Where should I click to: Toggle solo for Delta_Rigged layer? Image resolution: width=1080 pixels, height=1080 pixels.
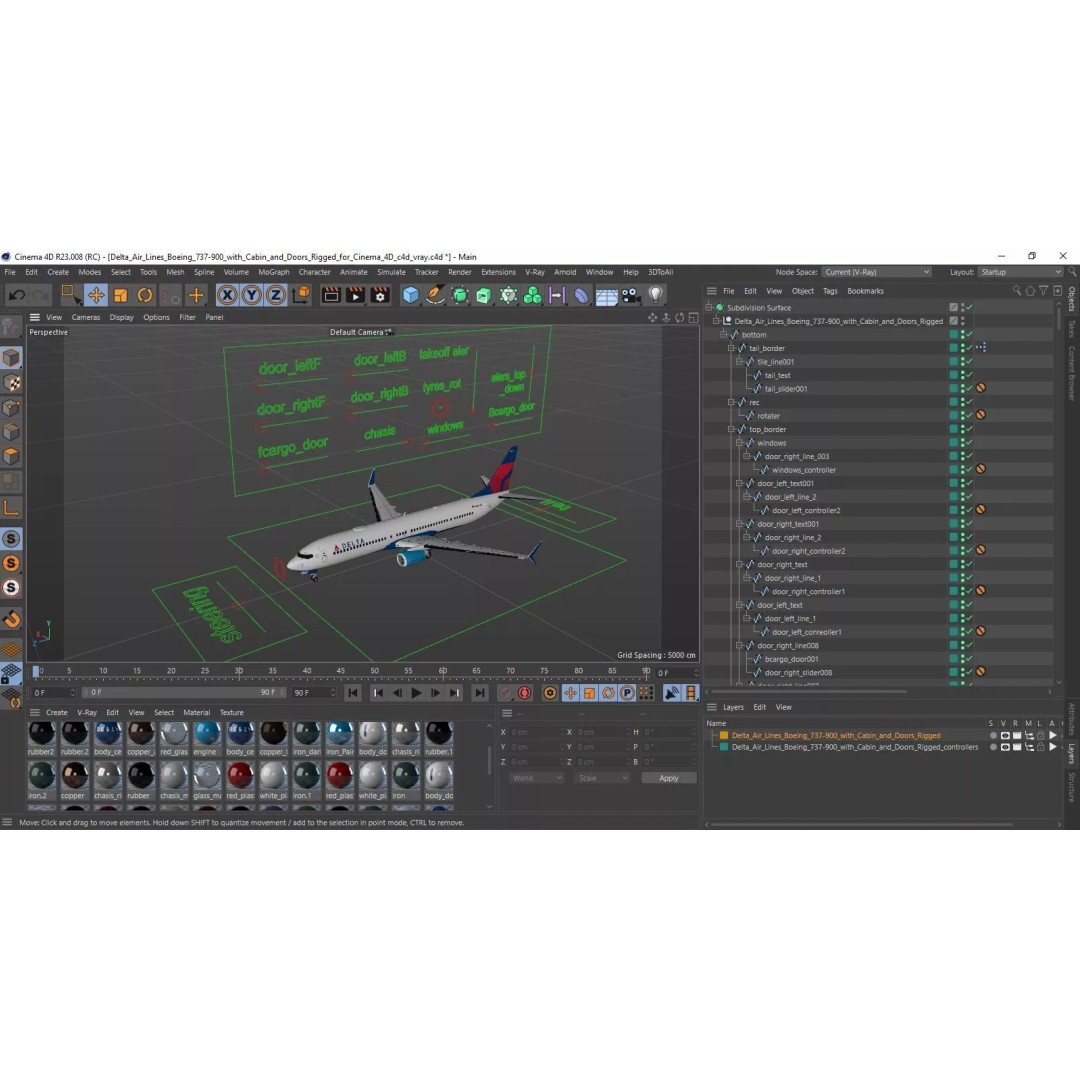pyautogui.click(x=993, y=736)
